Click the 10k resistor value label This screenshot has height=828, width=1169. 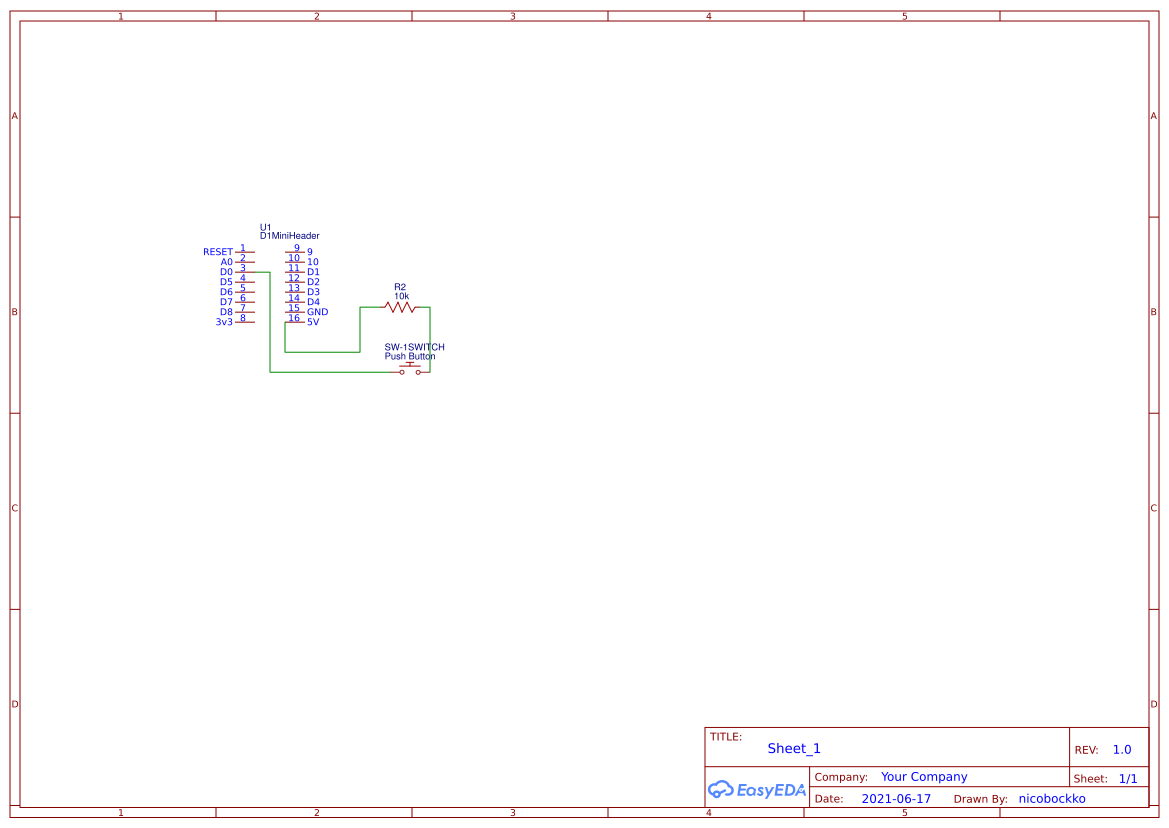pos(400,295)
